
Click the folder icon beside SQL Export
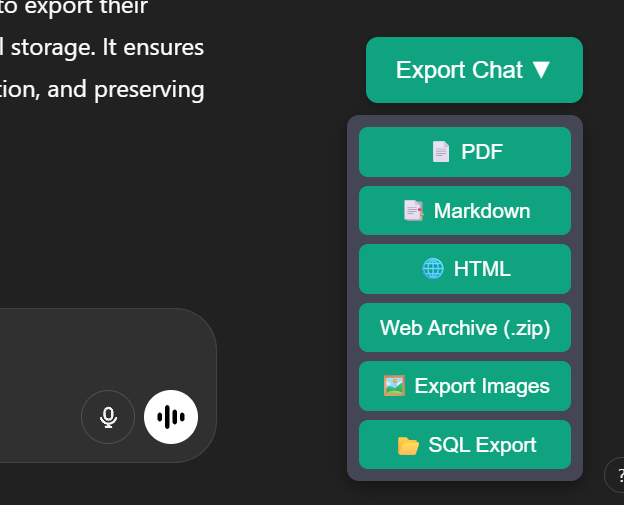[x=408, y=445]
